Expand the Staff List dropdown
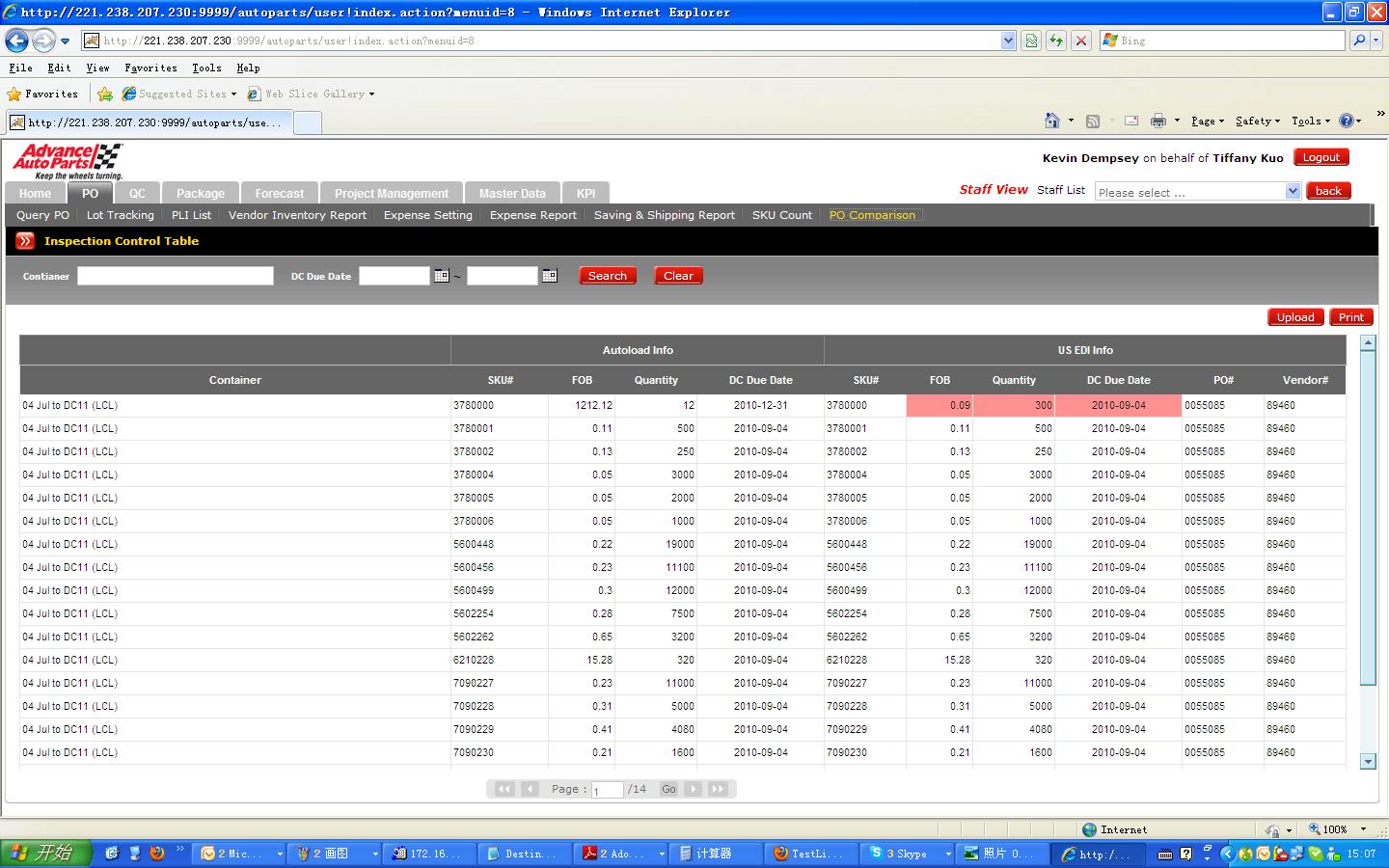1389x868 pixels. tap(1293, 192)
